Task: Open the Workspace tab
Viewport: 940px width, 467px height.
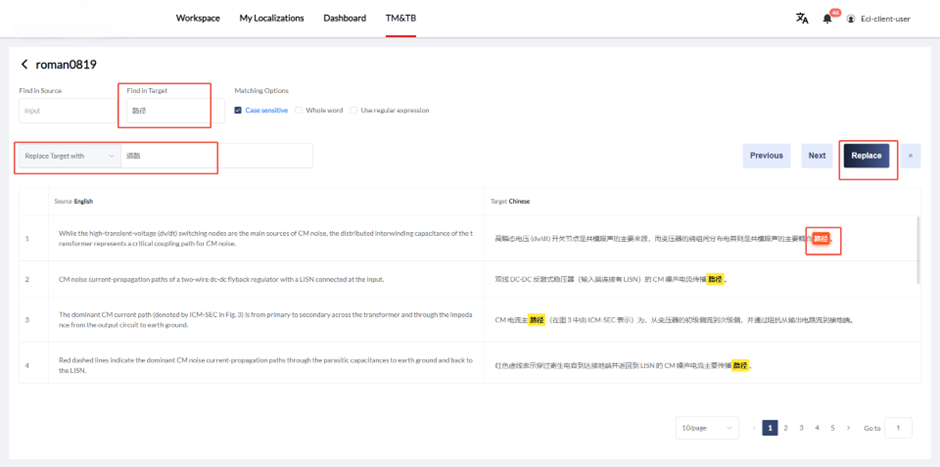Action: pos(198,18)
